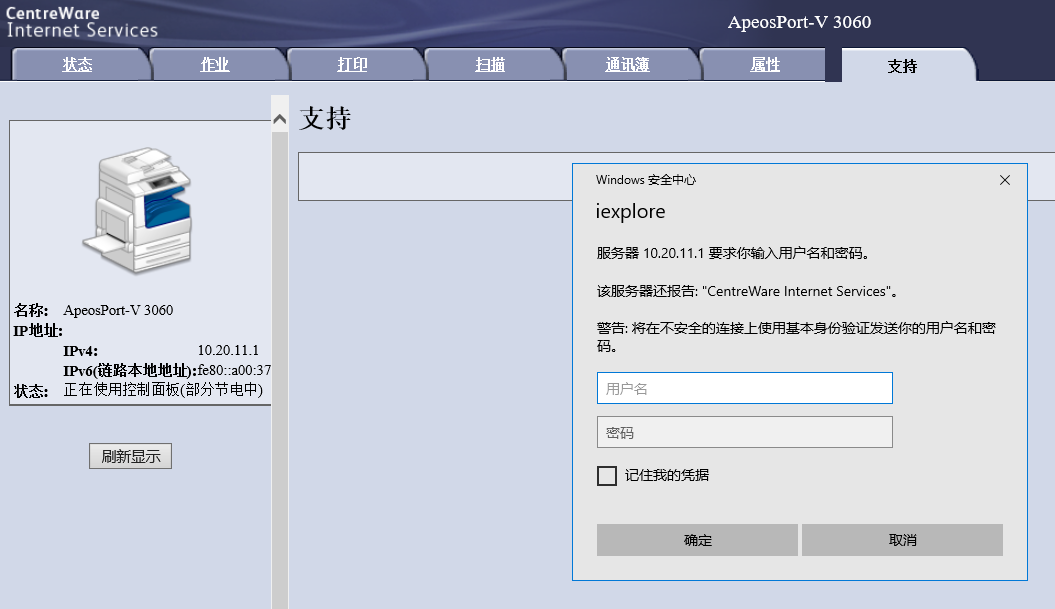The width and height of the screenshot is (1055, 609).
Task: Click the 刷新显示 button
Action: coord(130,455)
